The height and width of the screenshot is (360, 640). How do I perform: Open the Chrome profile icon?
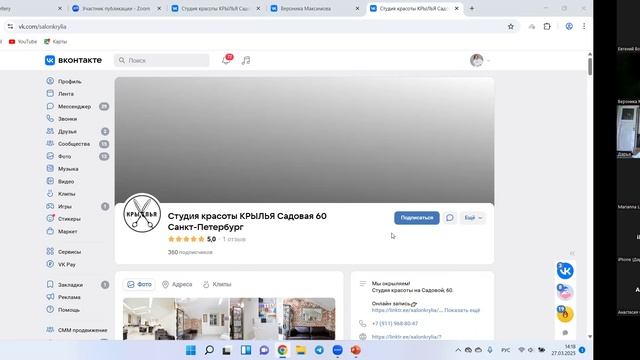pos(569,27)
